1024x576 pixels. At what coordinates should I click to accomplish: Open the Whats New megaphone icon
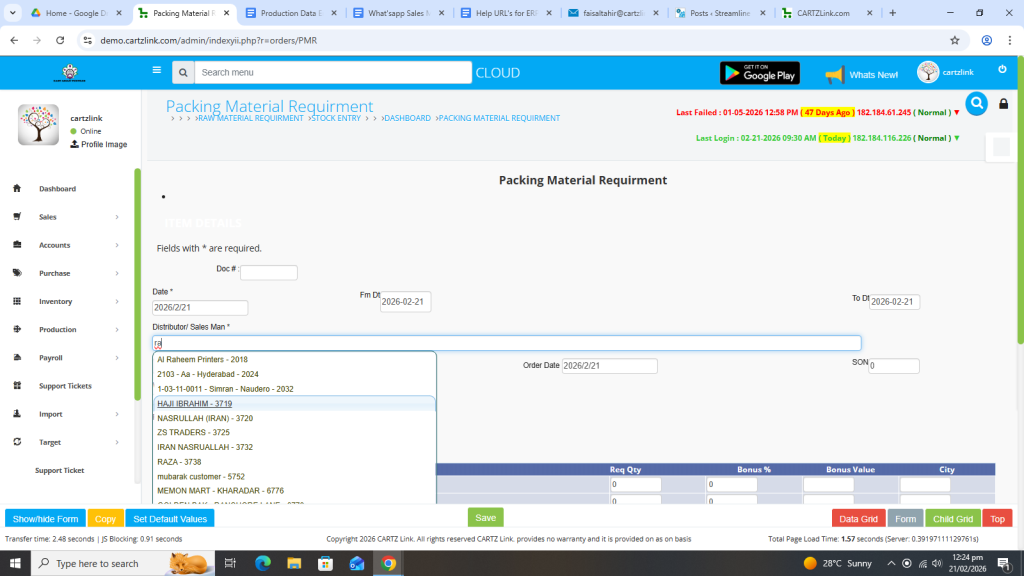pyautogui.click(x=834, y=75)
